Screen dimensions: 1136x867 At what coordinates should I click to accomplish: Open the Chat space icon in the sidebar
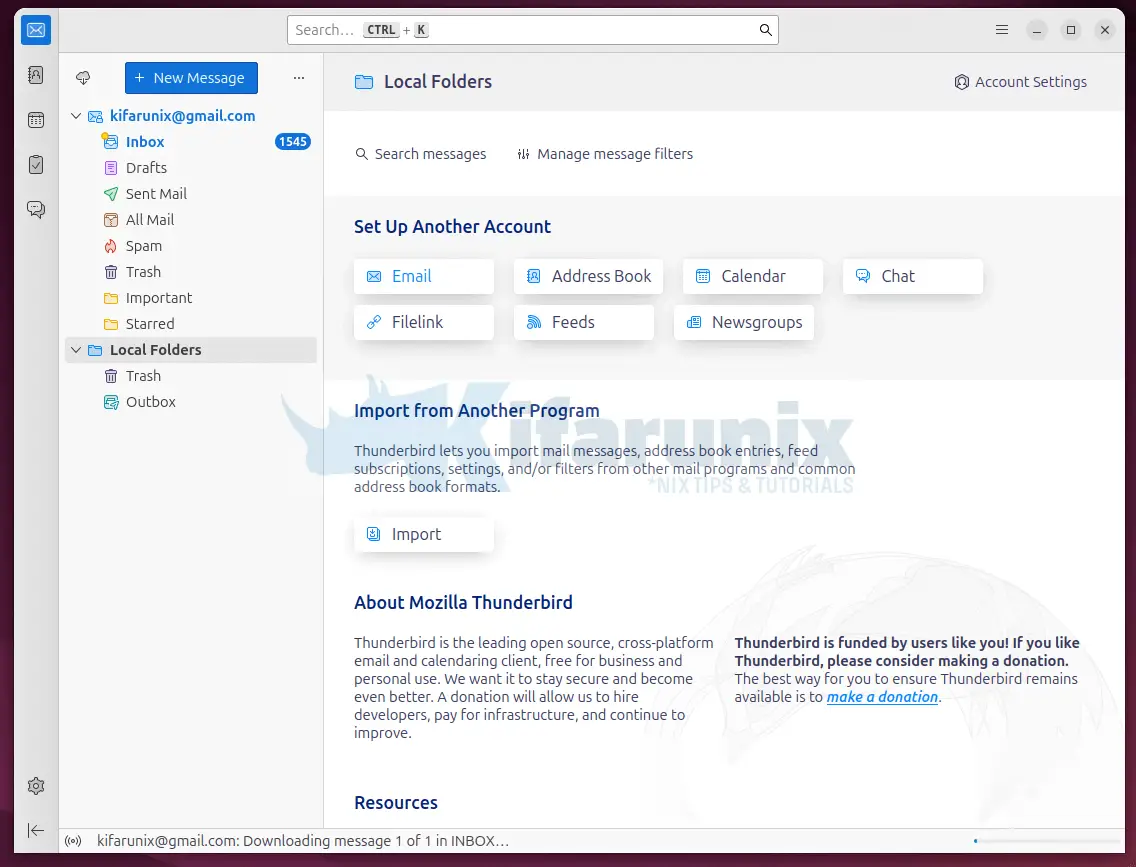click(36, 209)
